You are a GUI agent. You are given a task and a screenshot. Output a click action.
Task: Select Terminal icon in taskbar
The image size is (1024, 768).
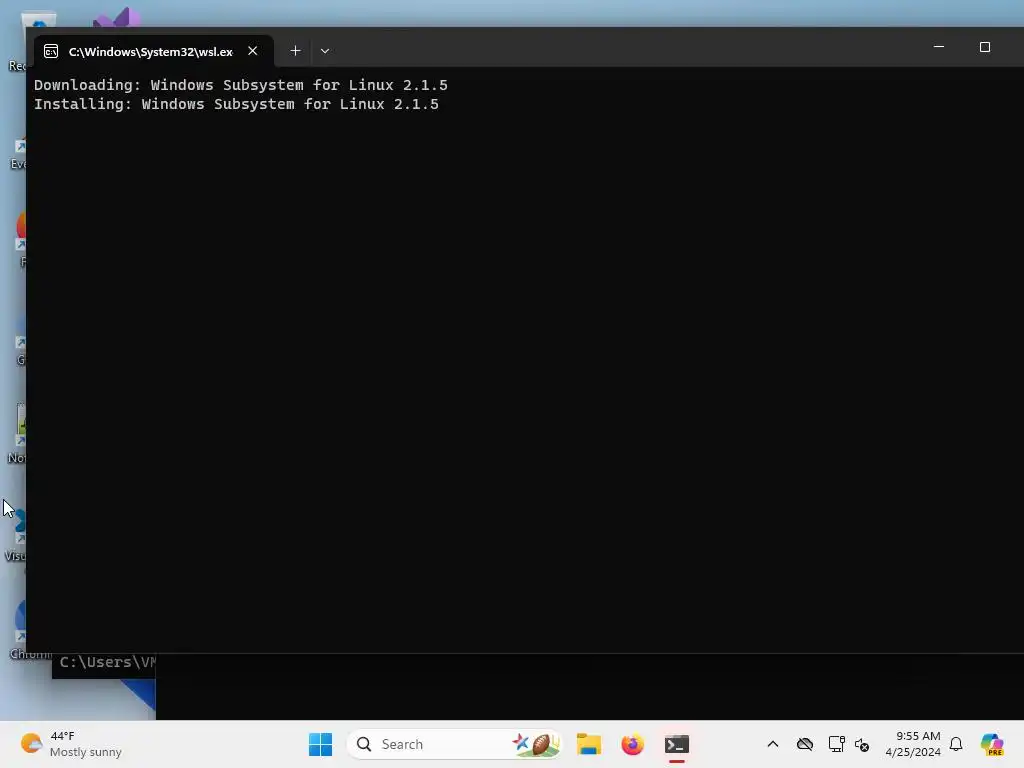point(677,744)
